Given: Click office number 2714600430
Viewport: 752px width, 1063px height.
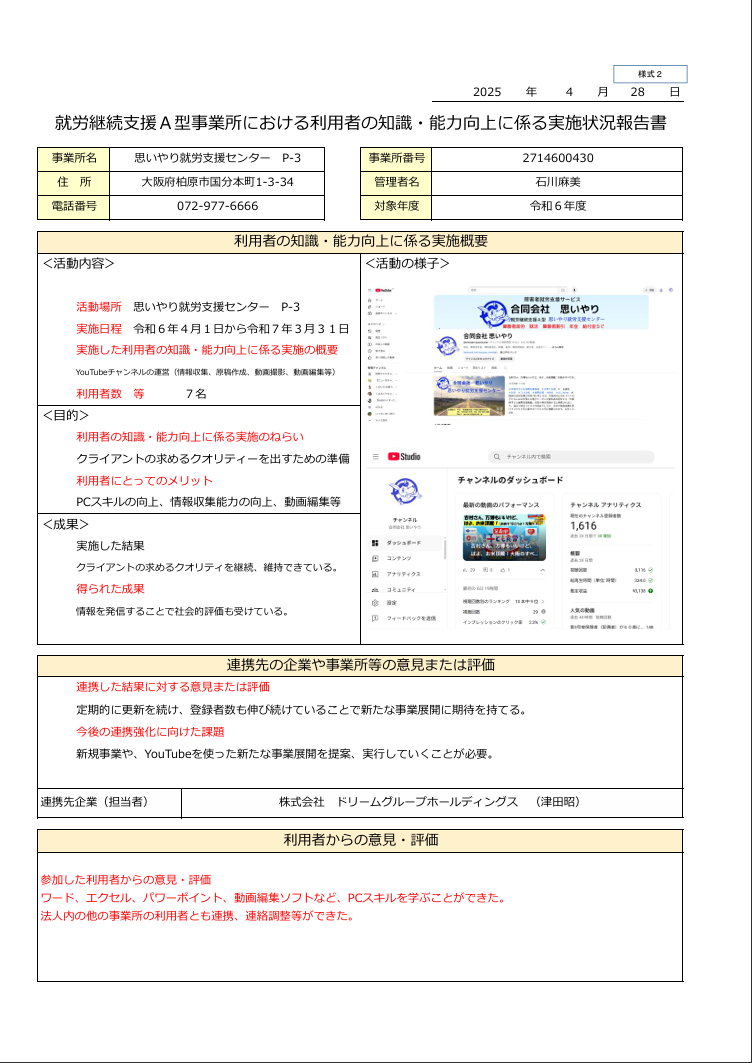Looking at the screenshot, I should click(x=558, y=159).
